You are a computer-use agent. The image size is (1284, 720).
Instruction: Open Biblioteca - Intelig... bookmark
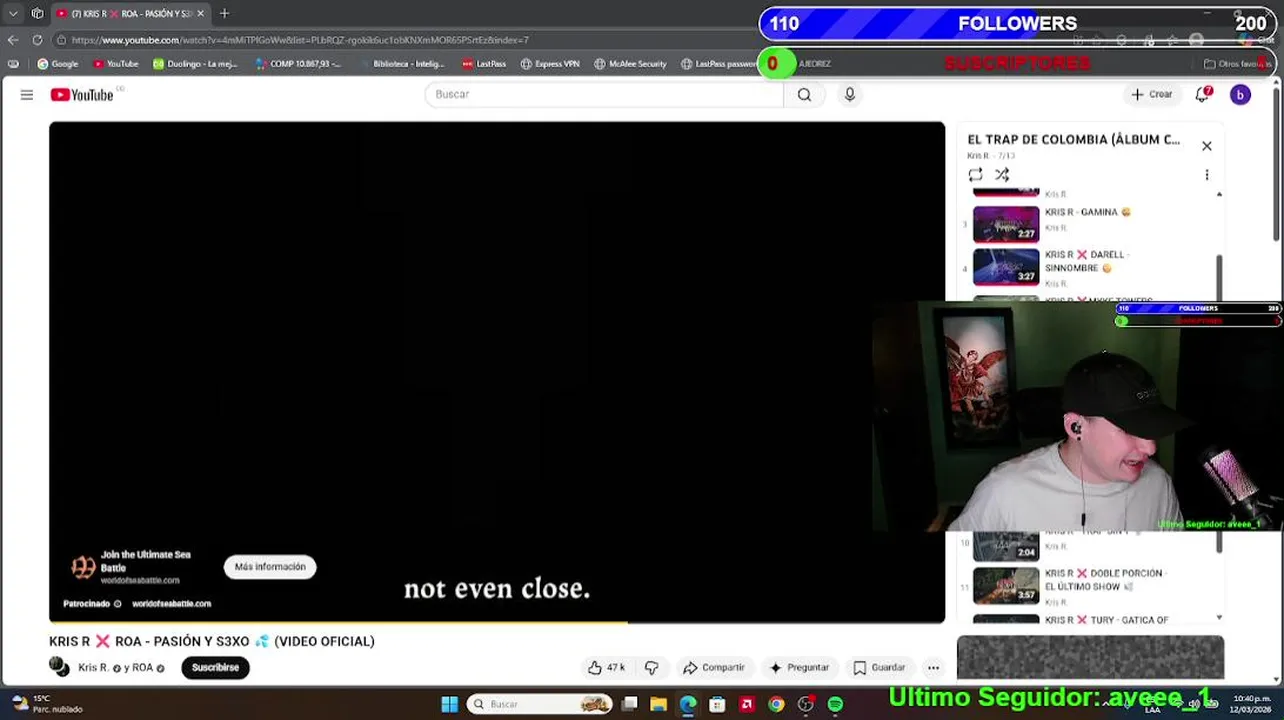pyautogui.click(x=400, y=64)
